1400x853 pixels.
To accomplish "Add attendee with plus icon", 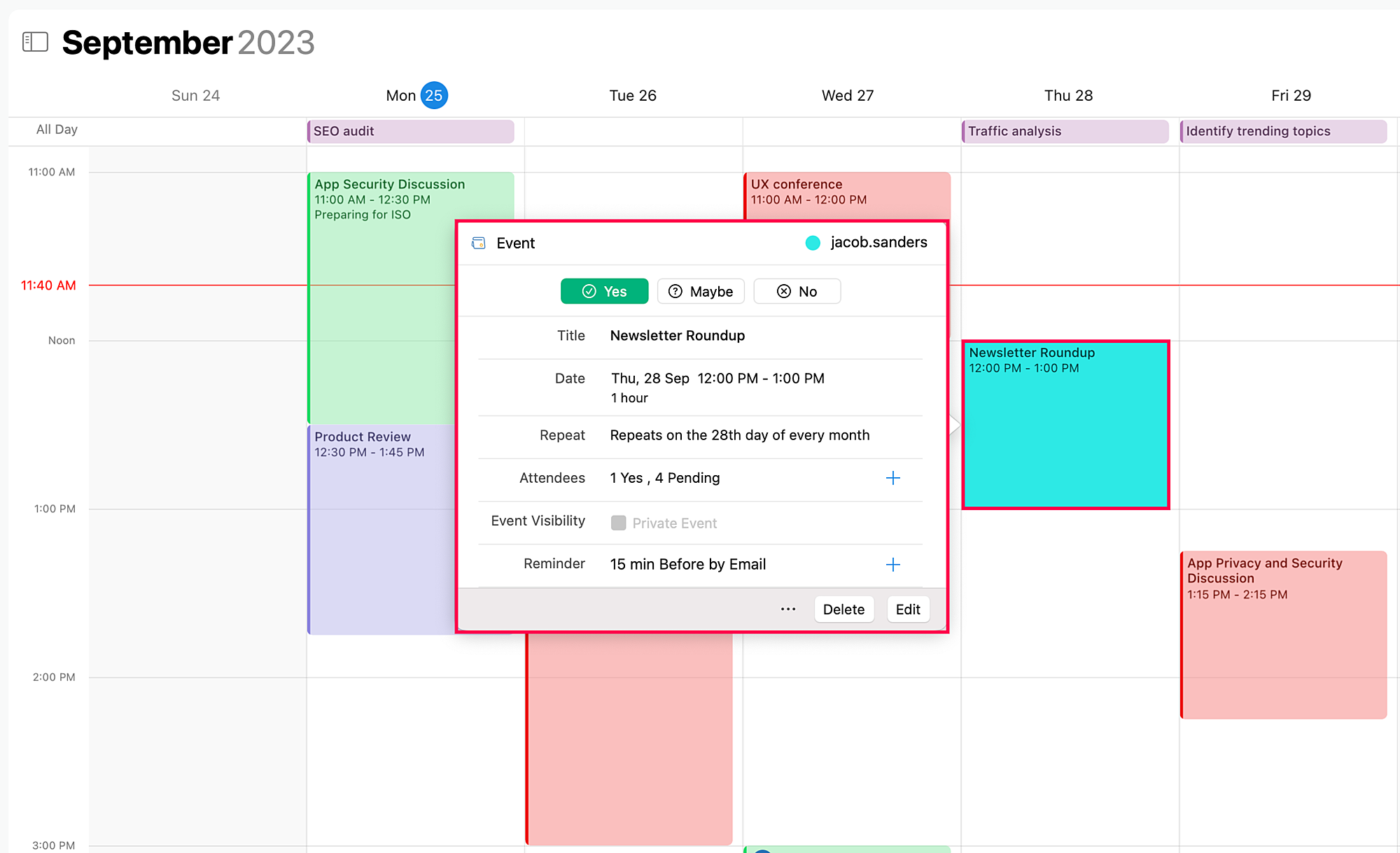I will pyautogui.click(x=892, y=478).
